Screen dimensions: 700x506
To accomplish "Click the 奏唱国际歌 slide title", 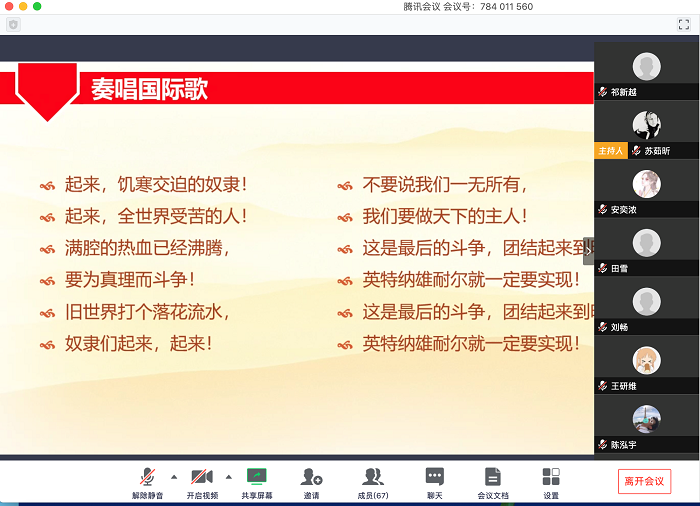I will (149, 89).
